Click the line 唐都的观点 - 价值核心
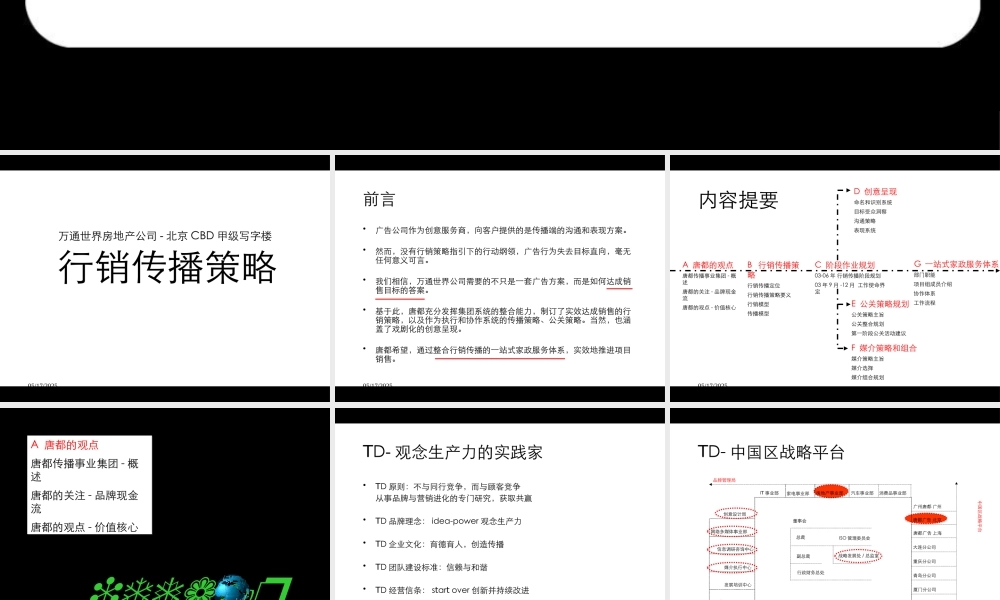Screen dimensions: 1000x600 84,527
